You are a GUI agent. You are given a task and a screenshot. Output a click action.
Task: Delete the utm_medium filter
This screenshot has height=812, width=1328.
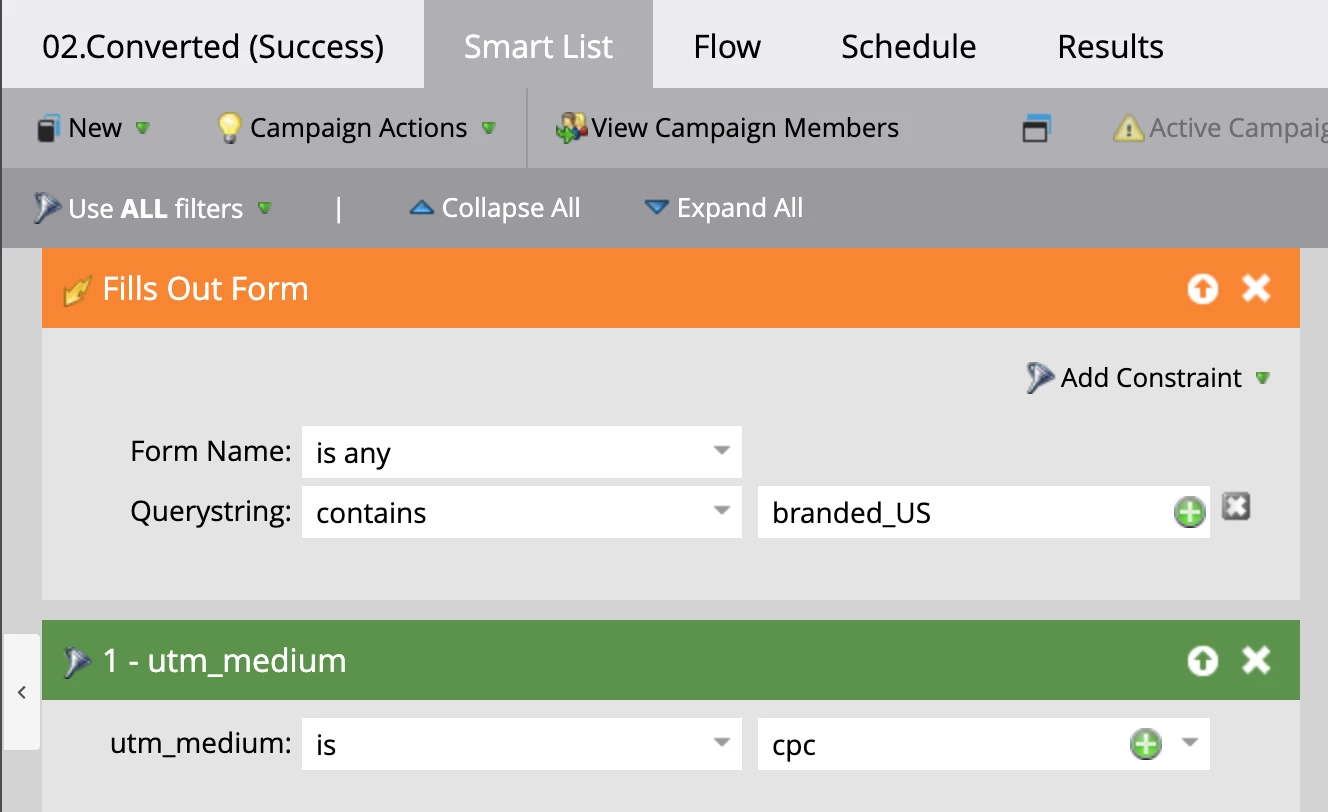coord(1256,661)
